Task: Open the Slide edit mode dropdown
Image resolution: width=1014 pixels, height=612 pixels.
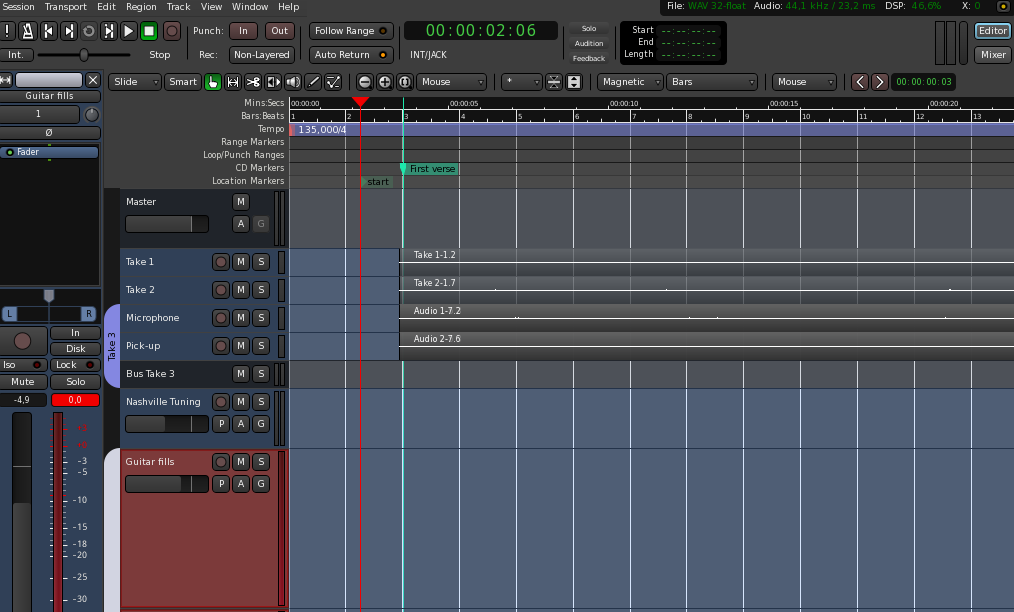Action: click(134, 82)
